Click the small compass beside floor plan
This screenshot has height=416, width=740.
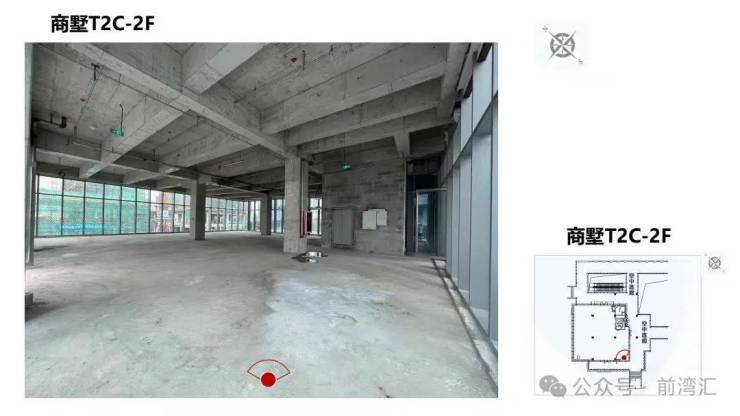pyautogui.click(x=715, y=263)
